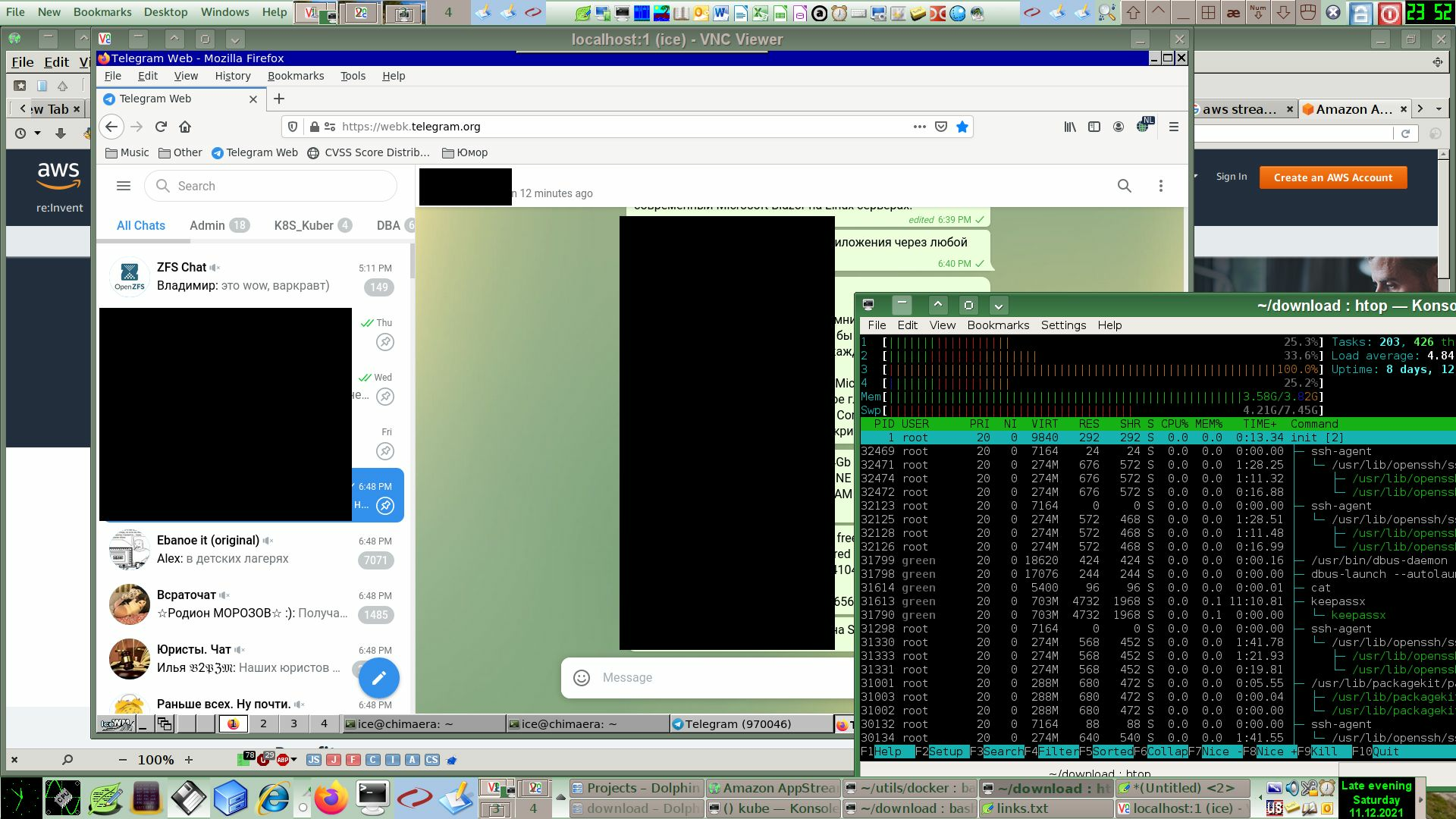Open the AdBlock Plus extension icon
This screenshot has height=819, width=1456.
pyautogui.click(x=283, y=760)
